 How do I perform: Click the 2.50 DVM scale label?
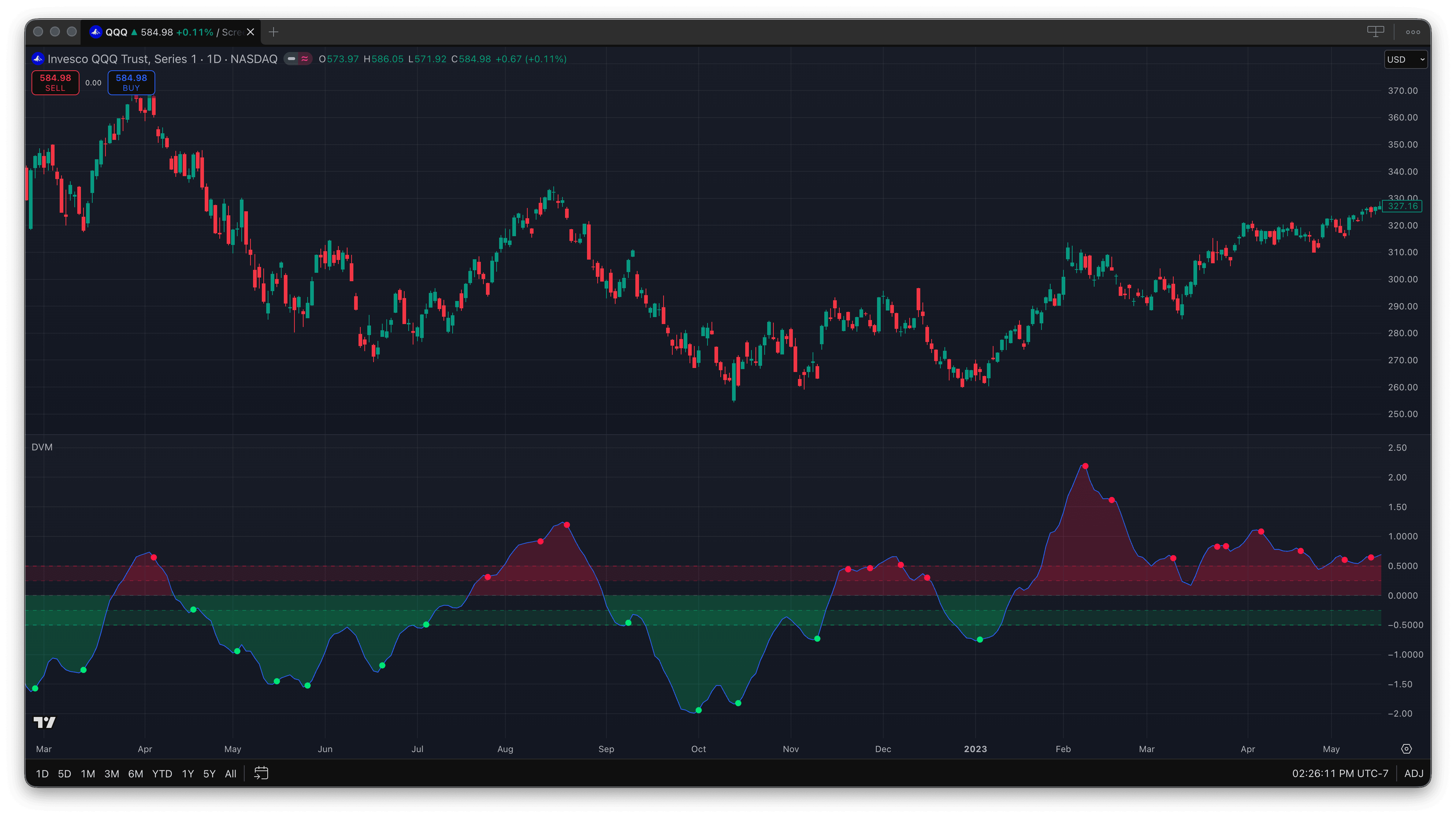click(1397, 448)
